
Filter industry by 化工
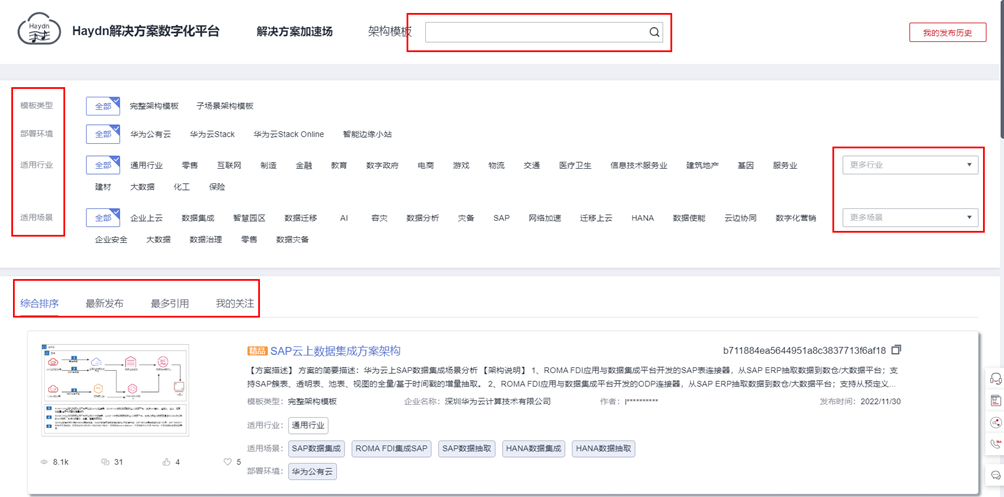click(181, 187)
